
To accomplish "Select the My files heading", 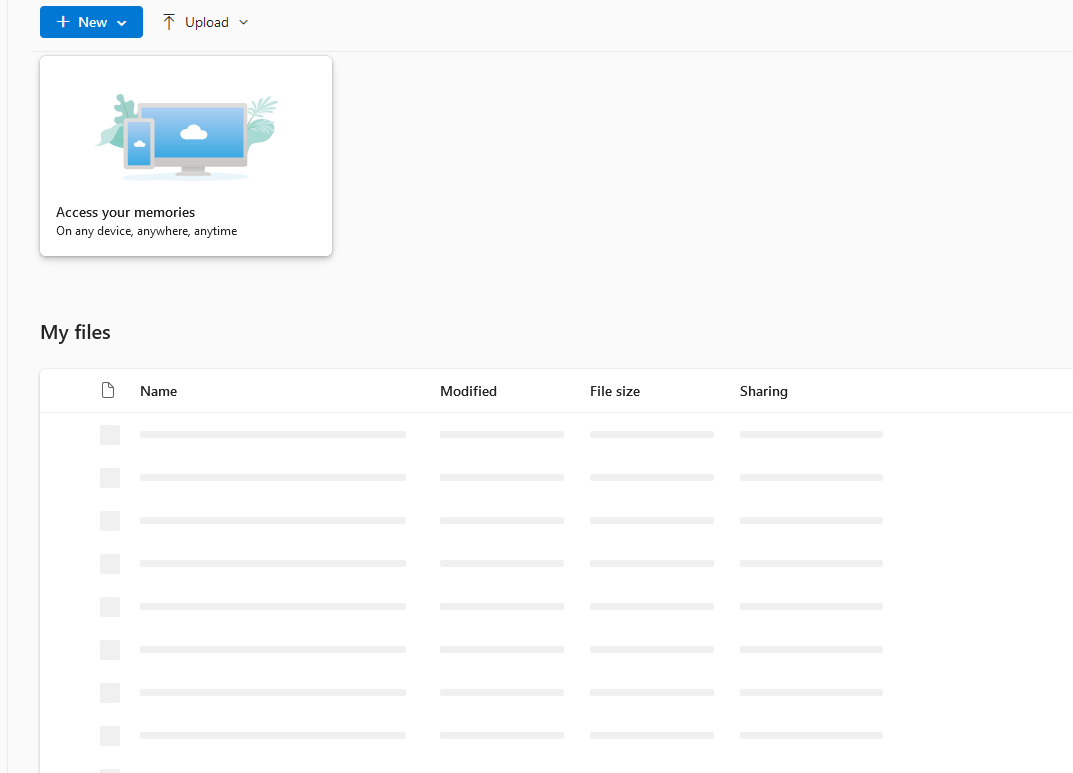I will pos(75,332).
